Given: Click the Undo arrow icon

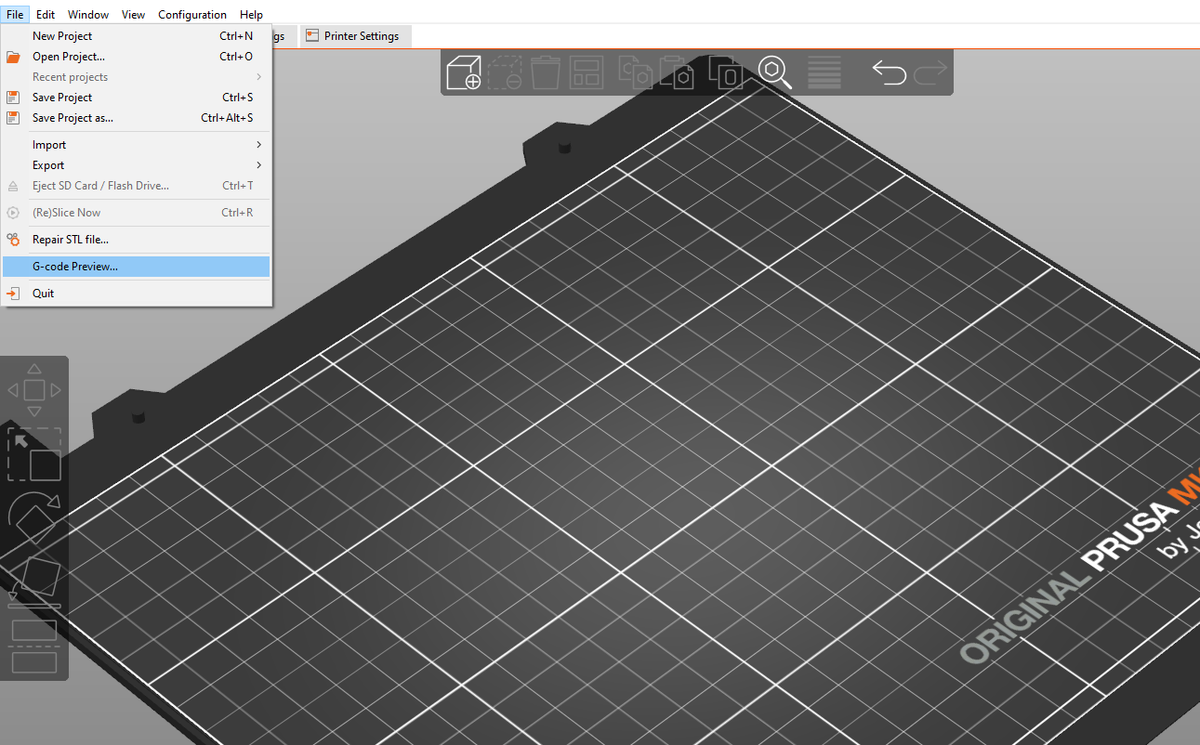Looking at the screenshot, I should [x=889, y=73].
